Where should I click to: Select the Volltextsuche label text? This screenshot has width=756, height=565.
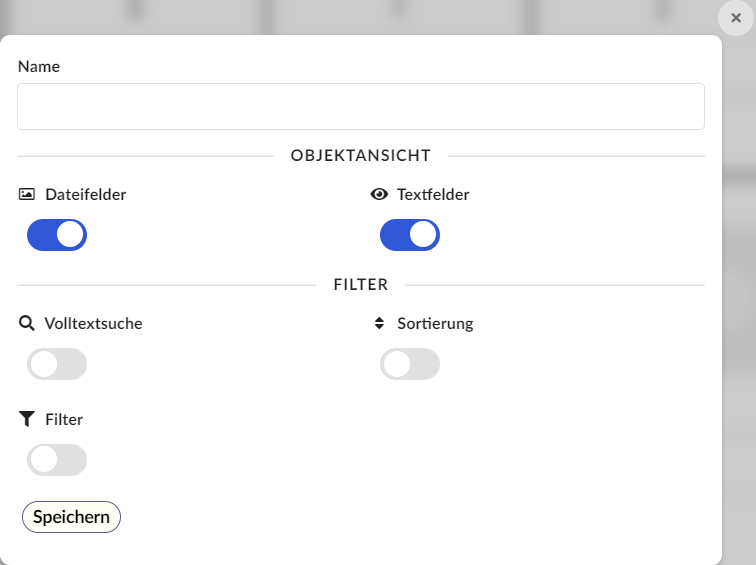pyautogui.click(x=94, y=323)
